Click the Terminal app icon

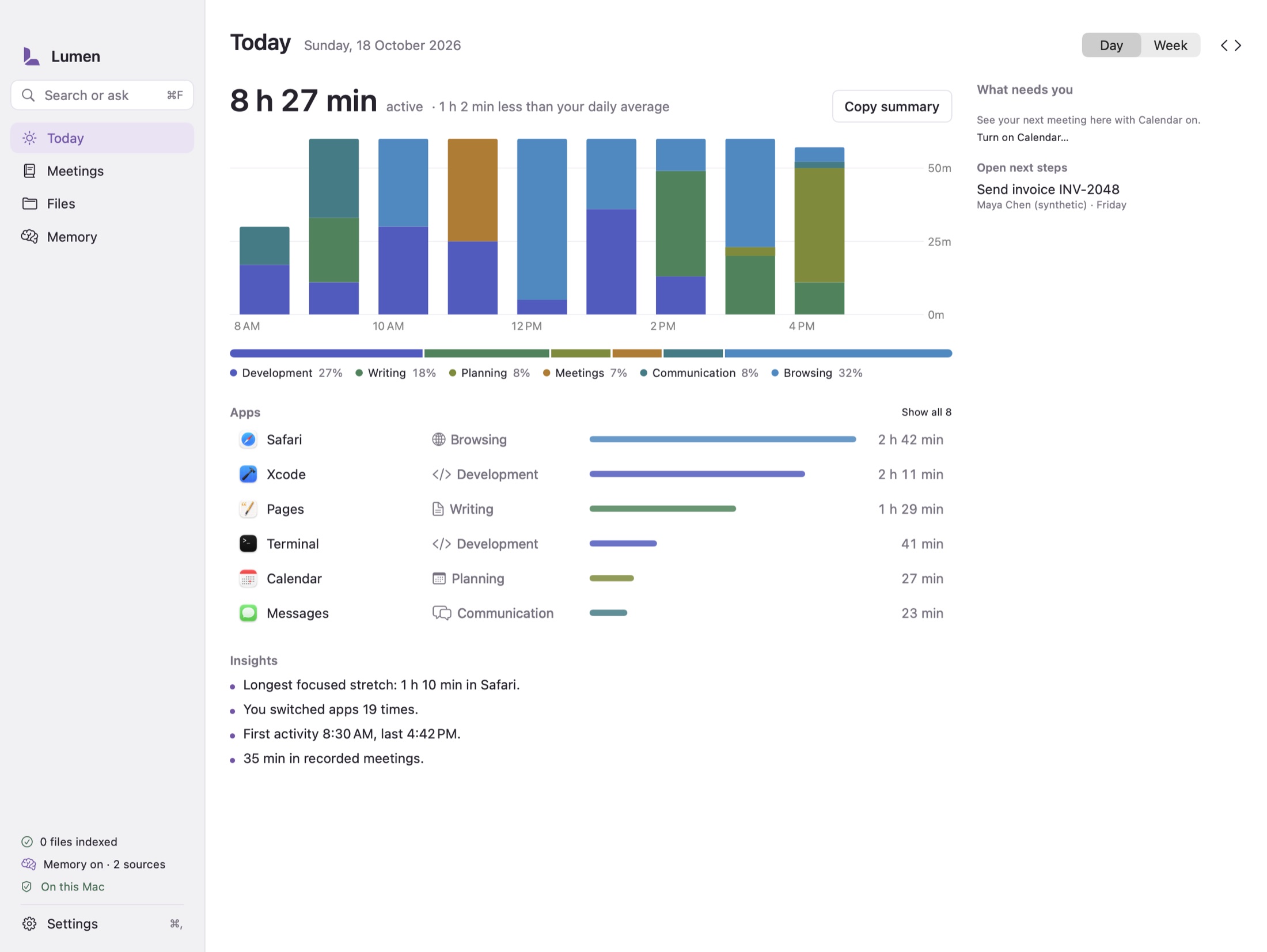click(248, 543)
